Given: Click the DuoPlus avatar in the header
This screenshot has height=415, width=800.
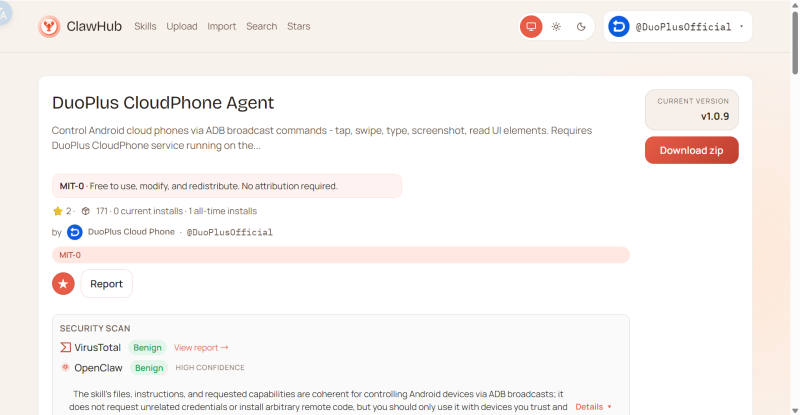Looking at the screenshot, I should coord(618,27).
